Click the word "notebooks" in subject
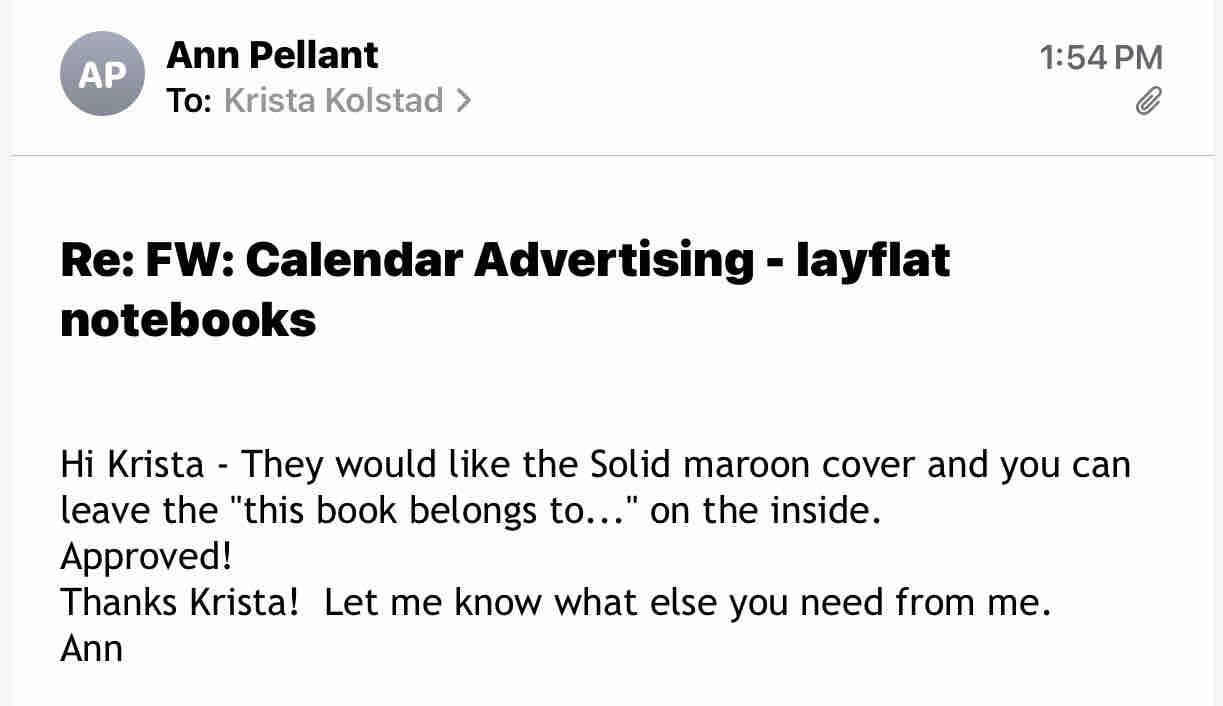The height and width of the screenshot is (706, 1223). pos(188,320)
